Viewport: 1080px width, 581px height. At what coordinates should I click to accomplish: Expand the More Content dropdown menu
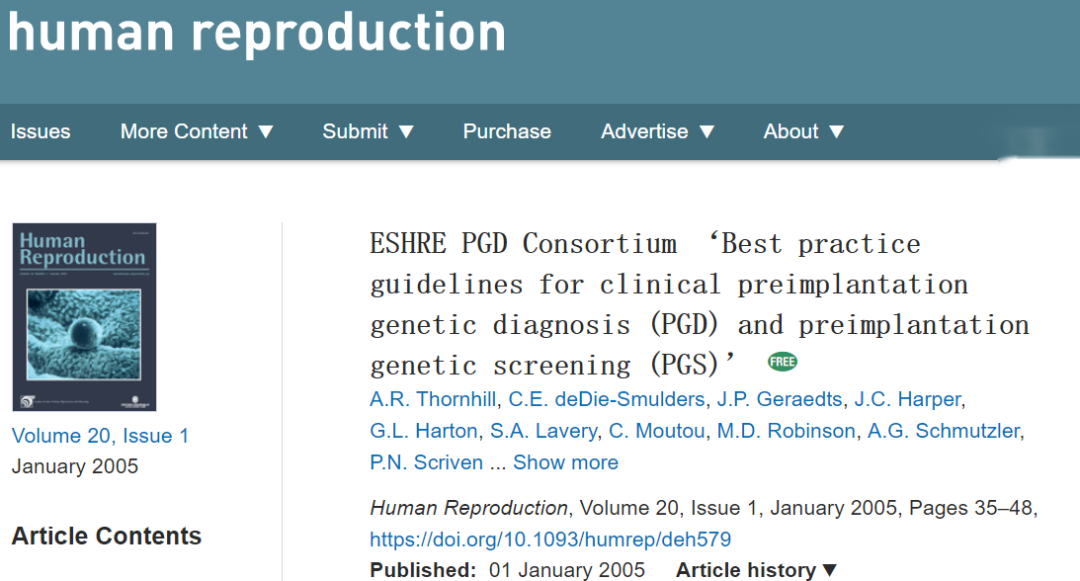click(x=196, y=131)
